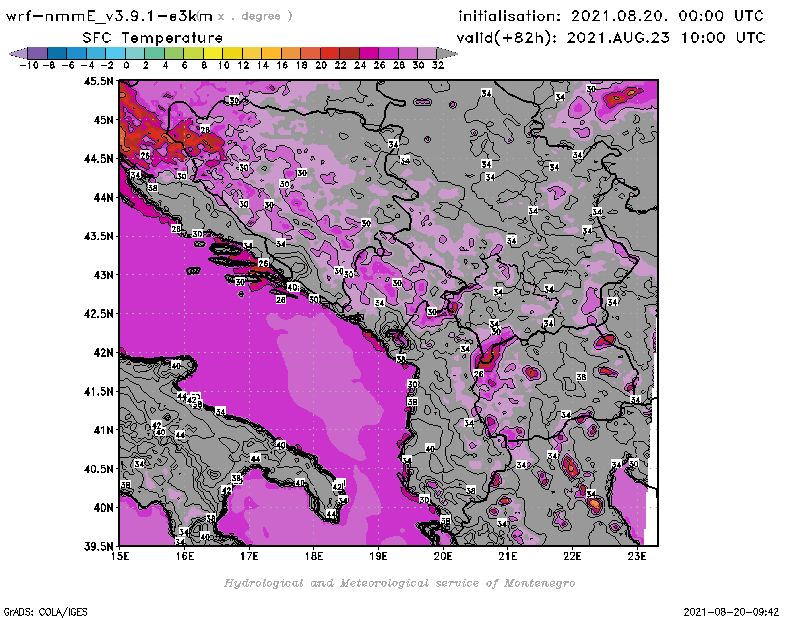Select the '43.5N' latitude label

click(x=98, y=236)
